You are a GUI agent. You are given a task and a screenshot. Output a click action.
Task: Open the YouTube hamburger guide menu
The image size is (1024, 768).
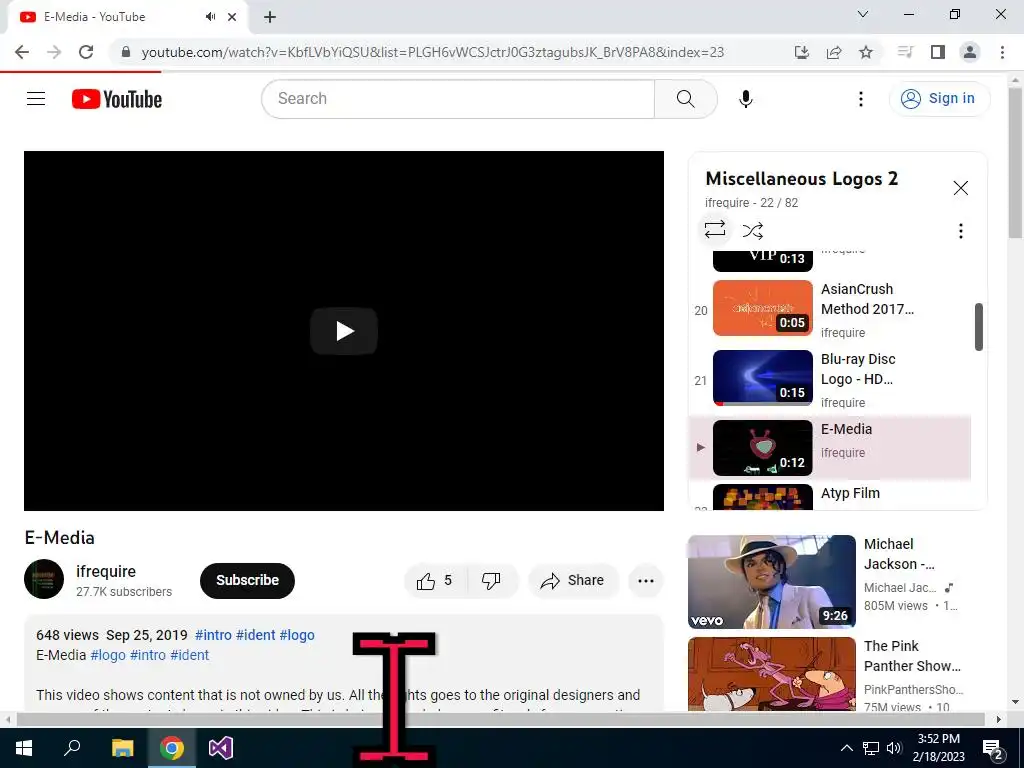click(36, 99)
